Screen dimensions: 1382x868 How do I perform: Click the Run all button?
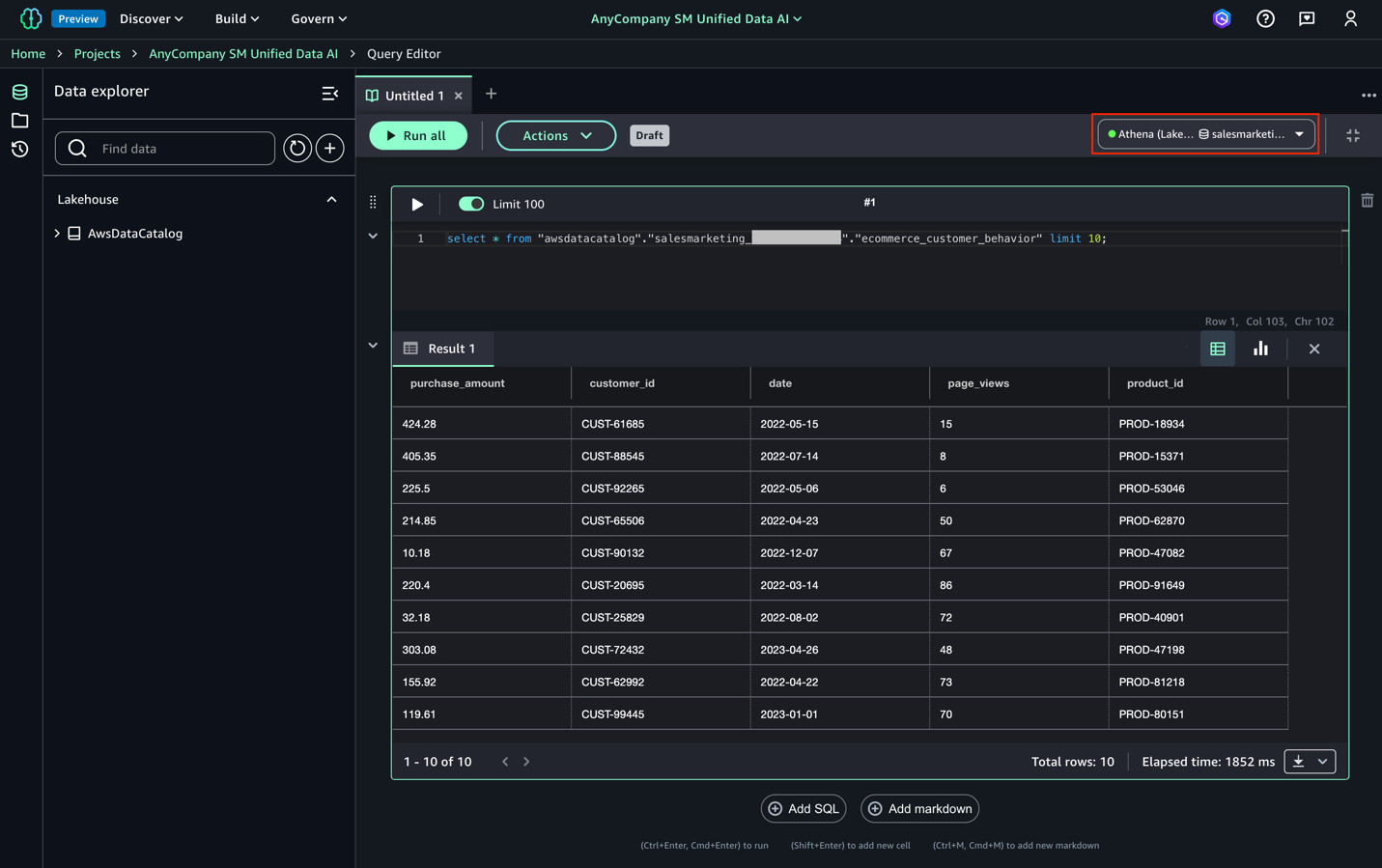pyautogui.click(x=418, y=136)
